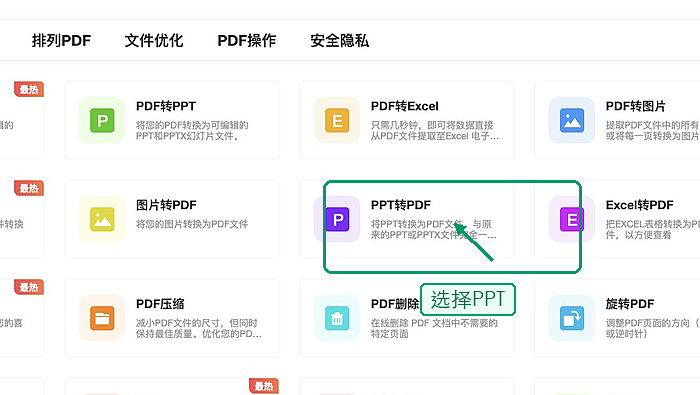Click the orange PDF压缩 icon
Image resolution: width=700 pixels, height=395 pixels.
coord(102,318)
